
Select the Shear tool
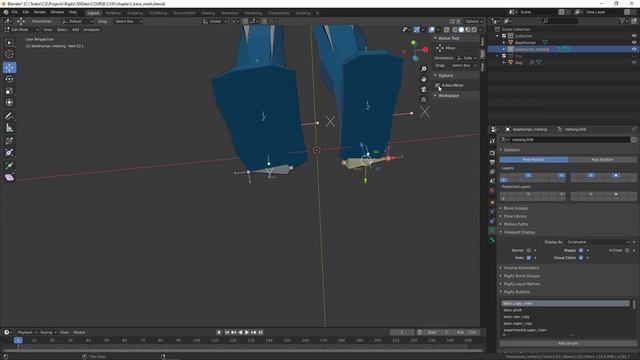pos(9,177)
